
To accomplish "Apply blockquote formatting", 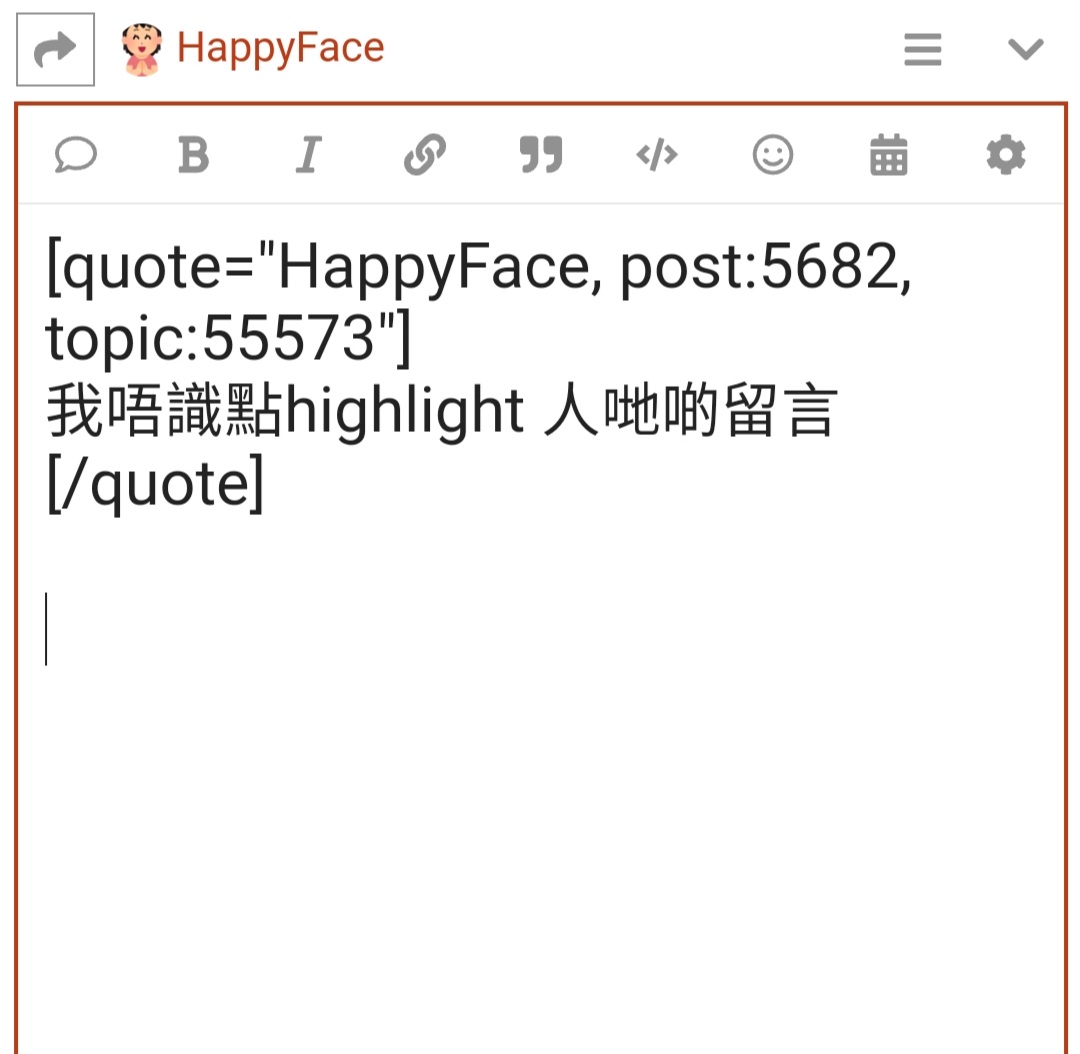I will (541, 154).
